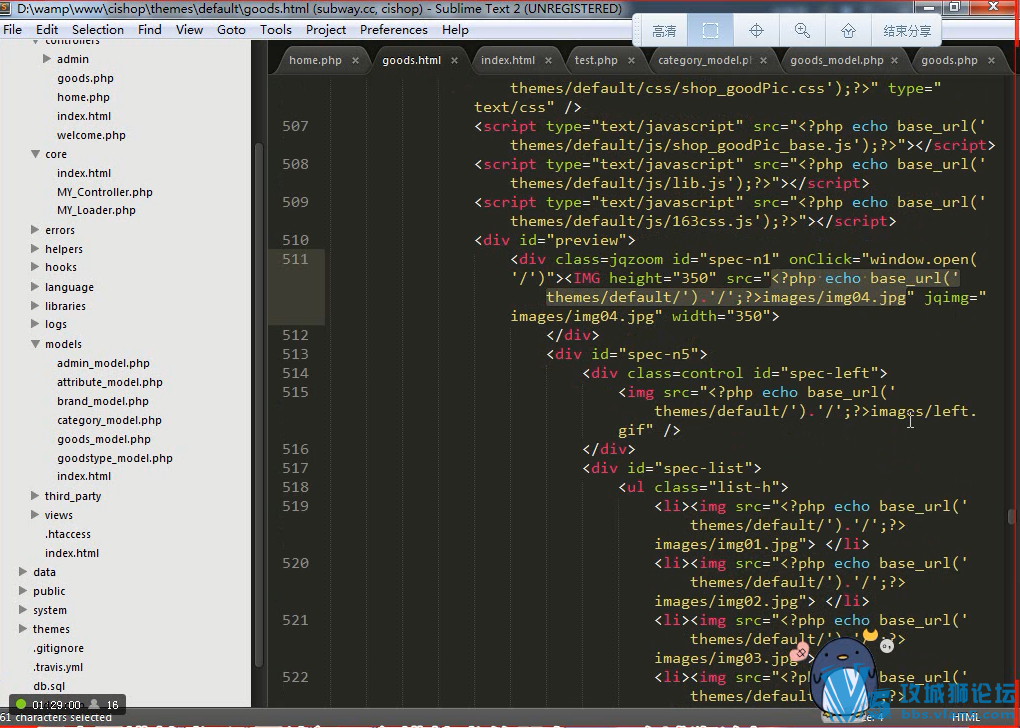Open the Project menu
The width and height of the screenshot is (1020, 728).
326,30
